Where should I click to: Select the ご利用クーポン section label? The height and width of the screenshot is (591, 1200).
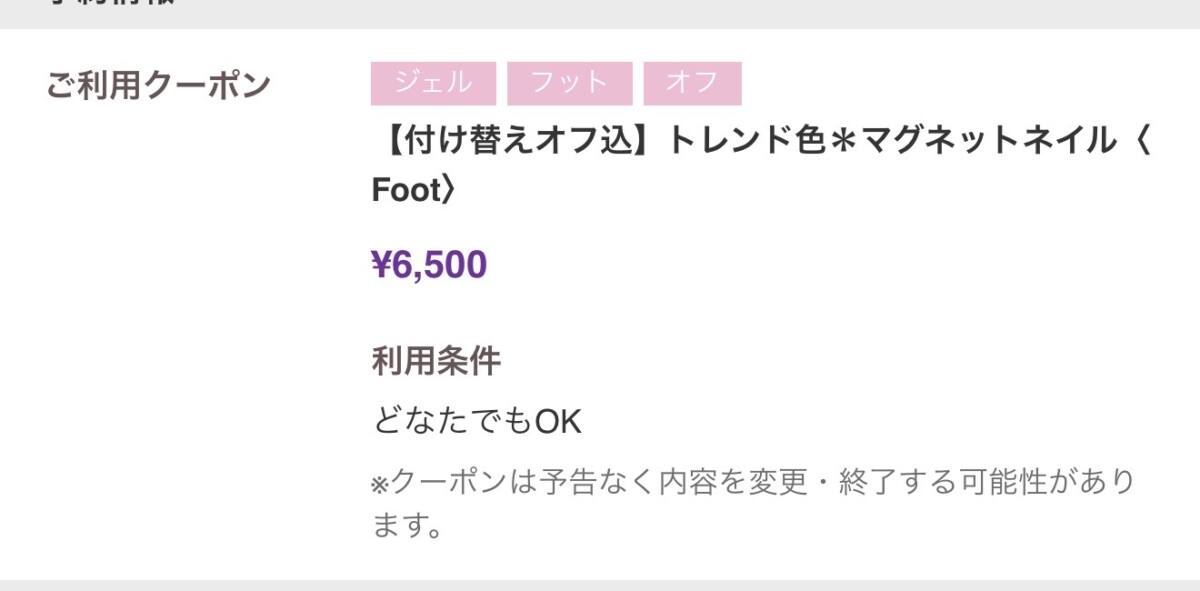[158, 86]
